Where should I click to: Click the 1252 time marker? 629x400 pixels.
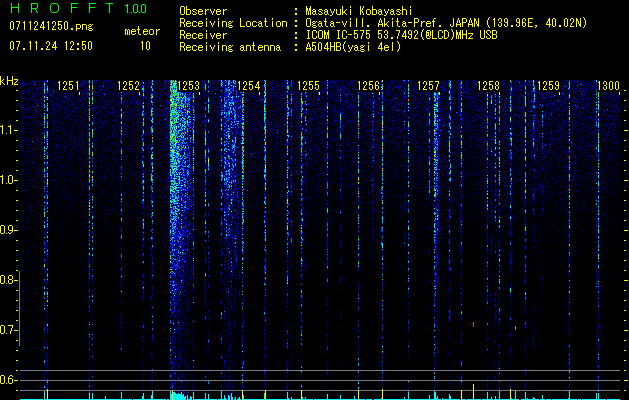(x=128, y=86)
